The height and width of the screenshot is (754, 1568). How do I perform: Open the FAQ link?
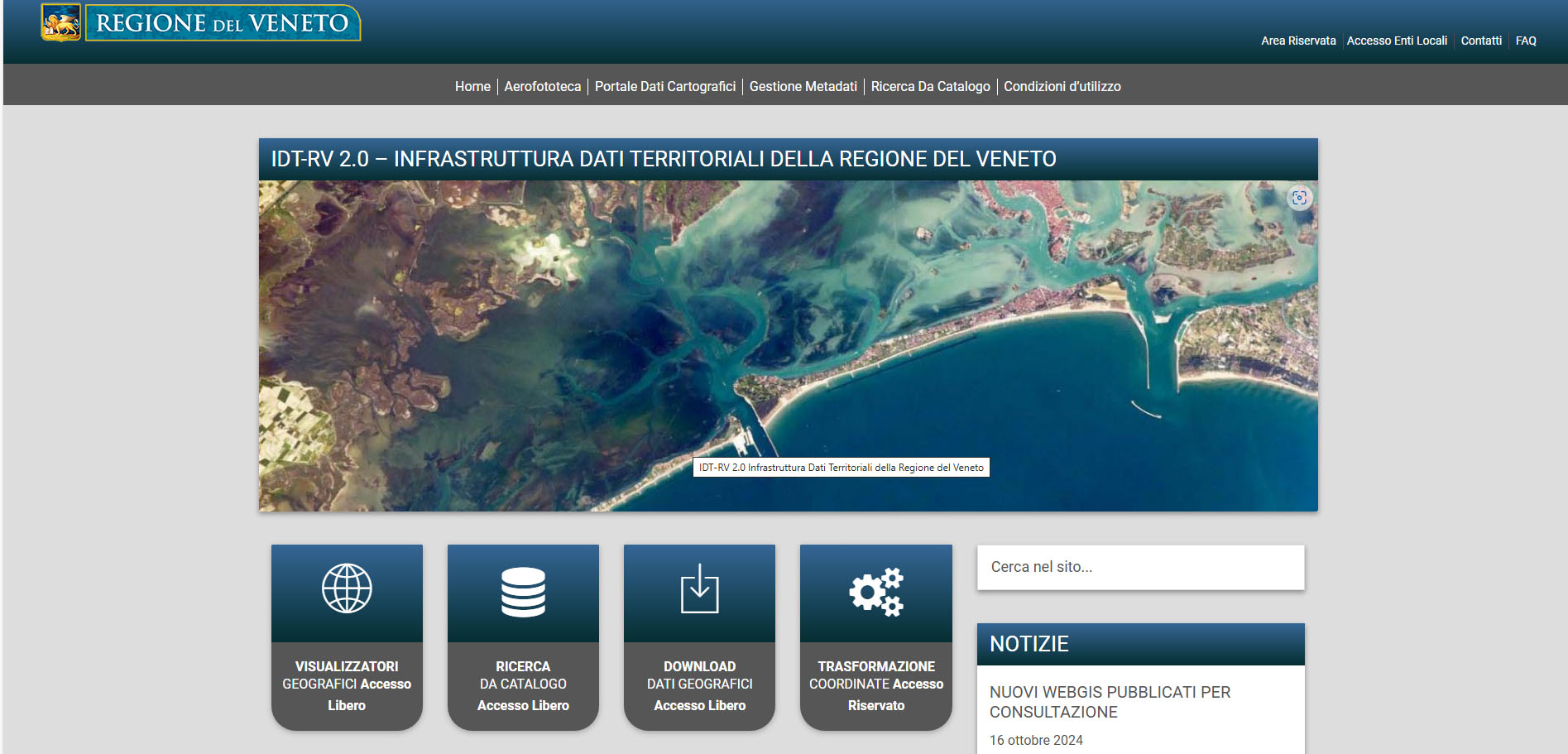pos(1526,41)
